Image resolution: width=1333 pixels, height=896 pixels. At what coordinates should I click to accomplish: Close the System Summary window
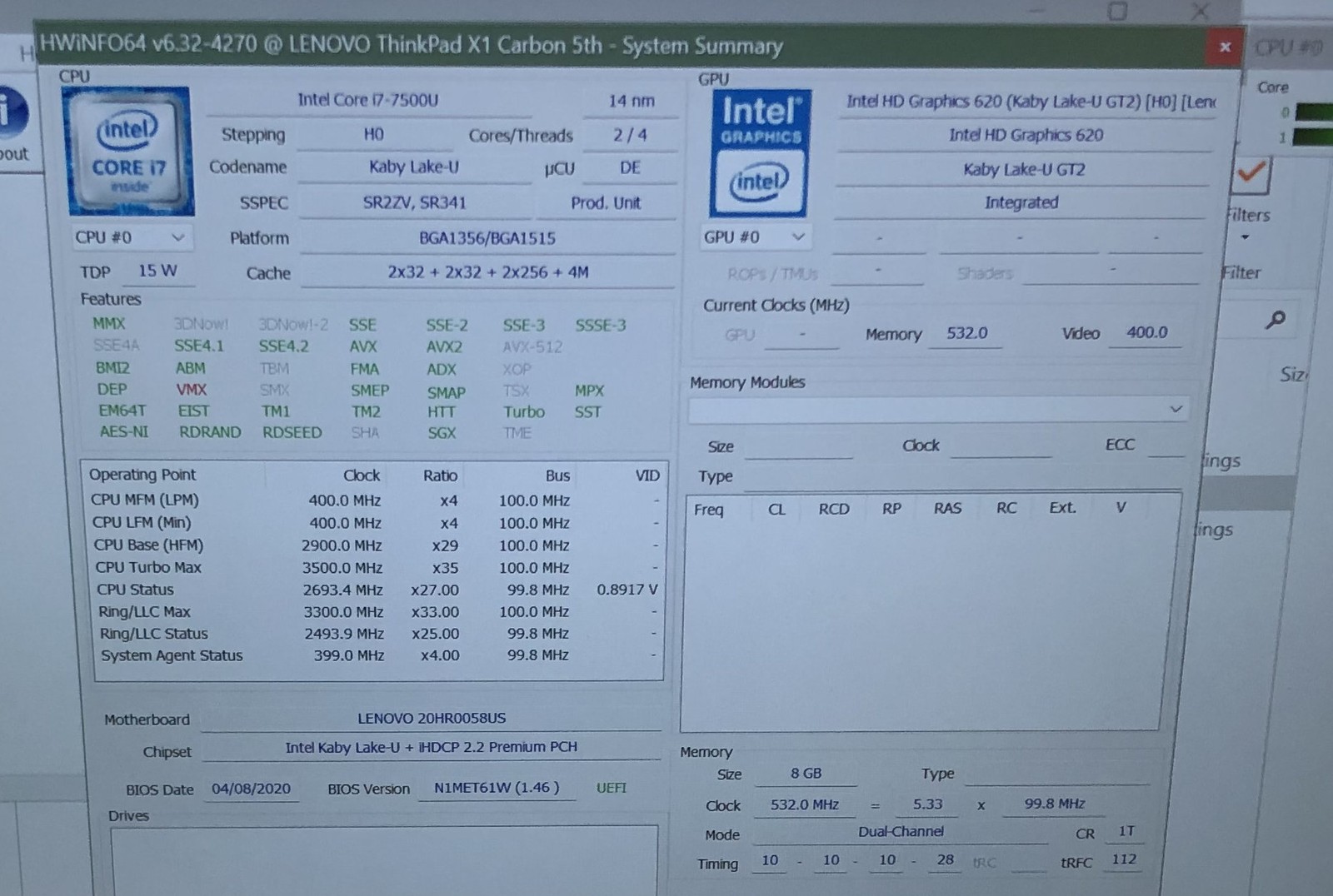pyautogui.click(x=1225, y=47)
